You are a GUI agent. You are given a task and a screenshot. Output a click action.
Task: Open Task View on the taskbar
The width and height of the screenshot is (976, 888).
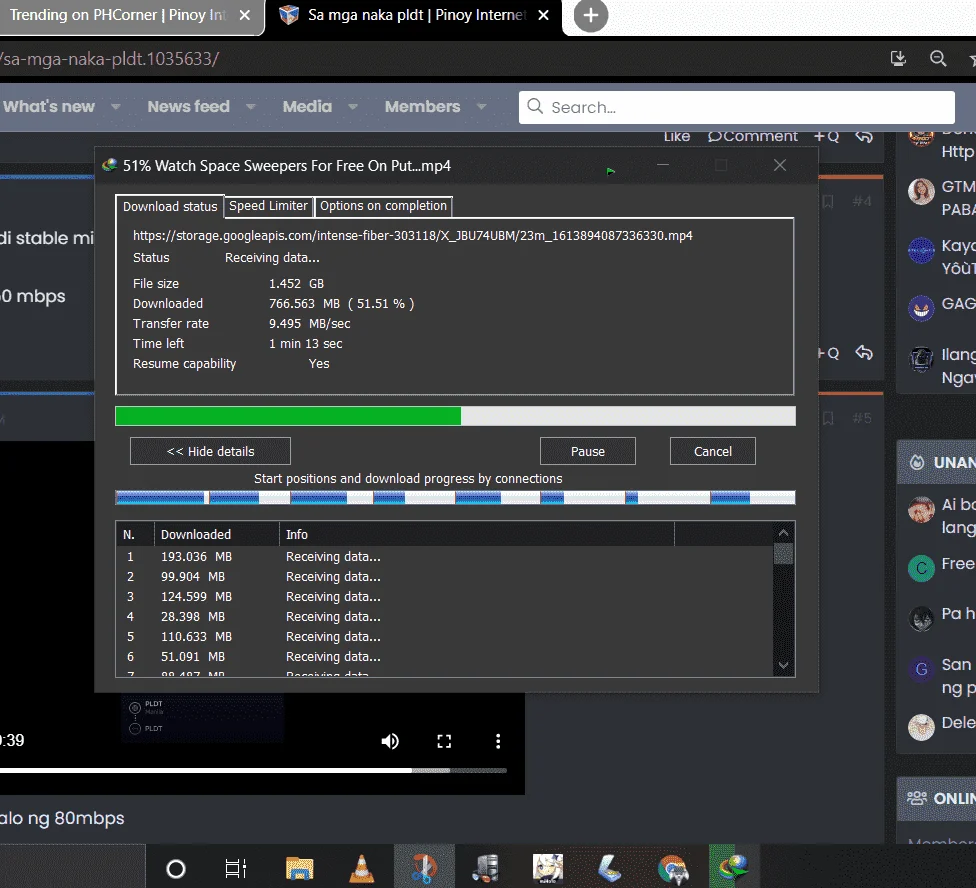pos(235,868)
